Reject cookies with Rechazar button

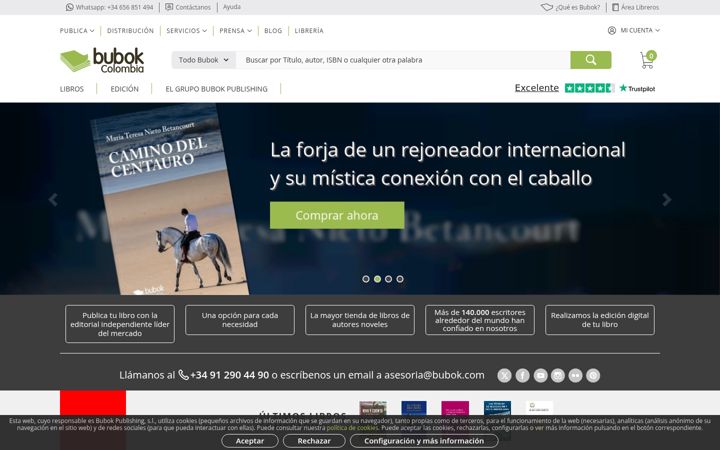(314, 441)
